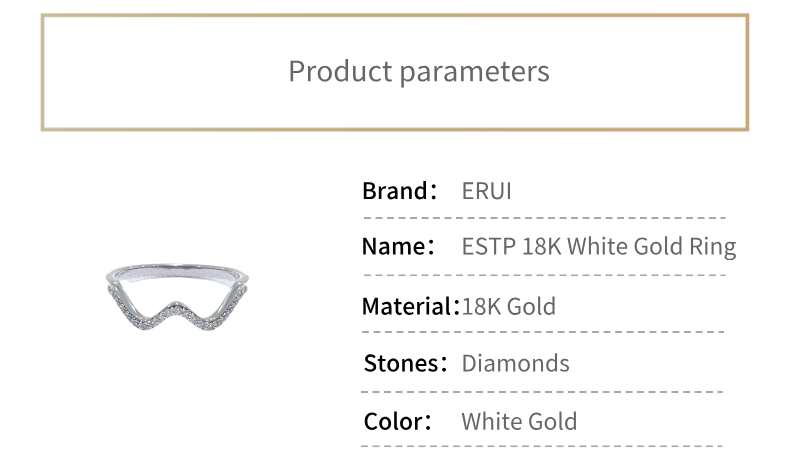
Task: Select the Stones label
Action: (x=406, y=363)
